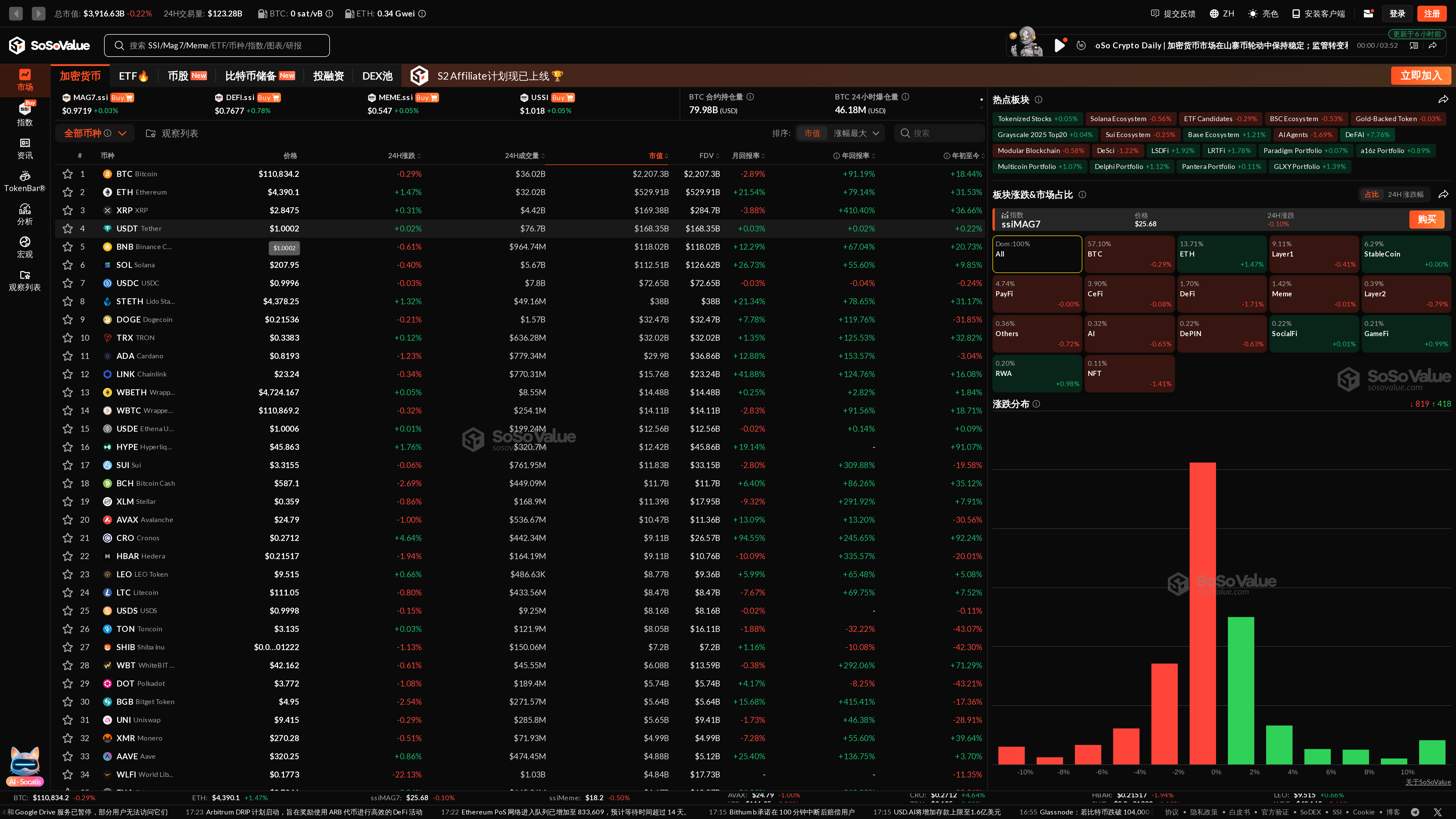
Task: Sort table by 24H涨跌
Action: (x=404, y=156)
